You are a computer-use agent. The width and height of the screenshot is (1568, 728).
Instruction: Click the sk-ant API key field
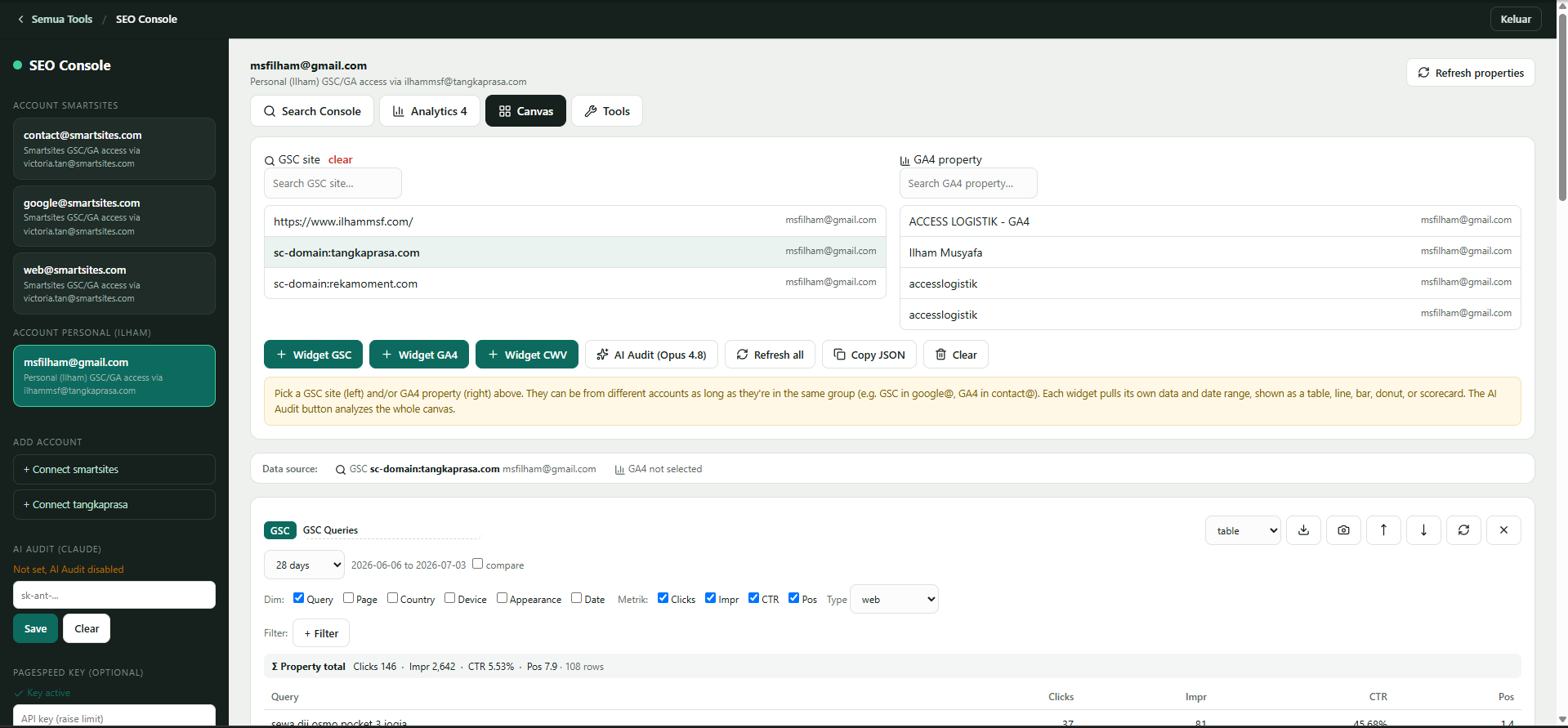click(114, 595)
